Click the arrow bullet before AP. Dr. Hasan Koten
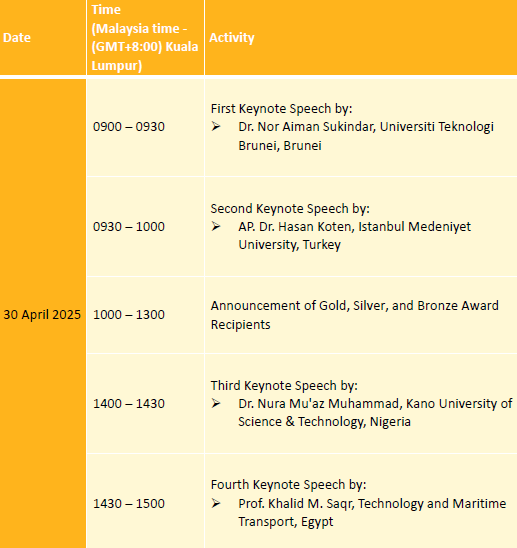The image size is (517, 548). (x=216, y=226)
